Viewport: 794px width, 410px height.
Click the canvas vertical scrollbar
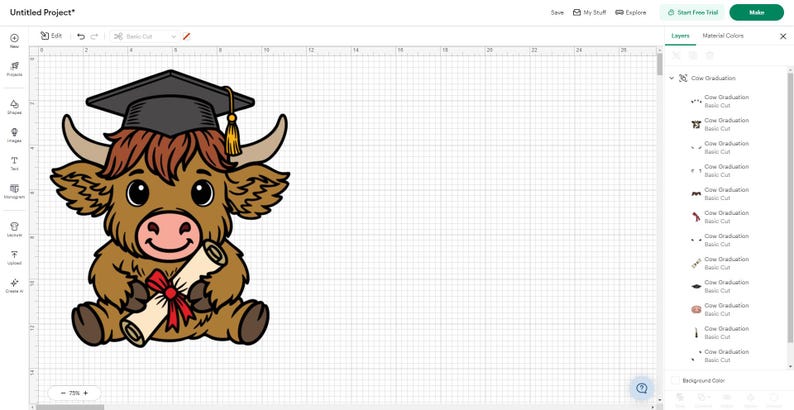click(x=659, y=64)
